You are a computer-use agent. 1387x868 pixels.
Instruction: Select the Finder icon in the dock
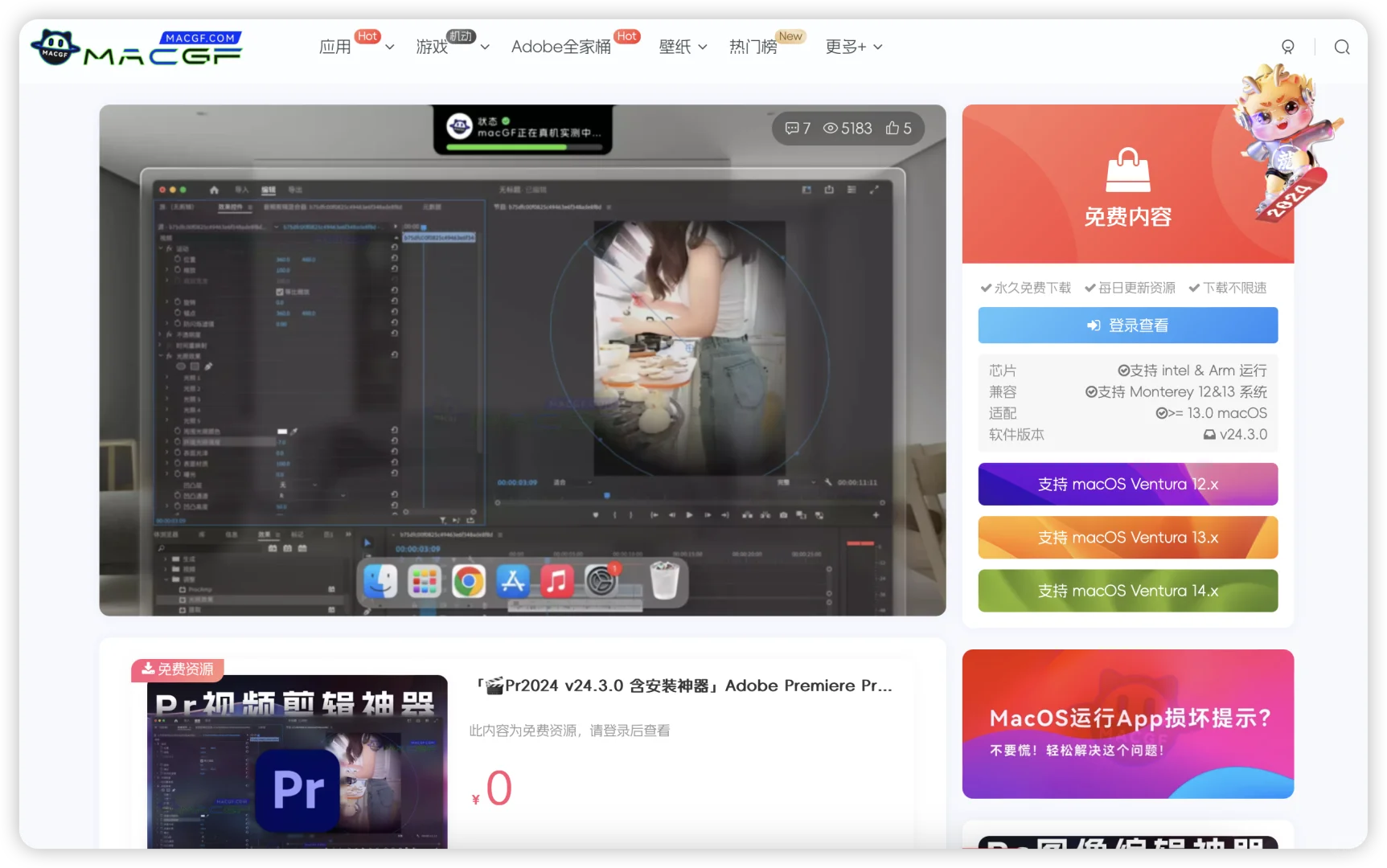click(380, 581)
